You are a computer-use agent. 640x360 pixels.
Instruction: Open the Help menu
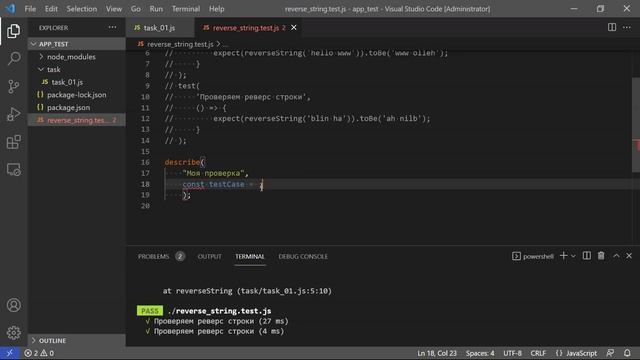click(216, 9)
